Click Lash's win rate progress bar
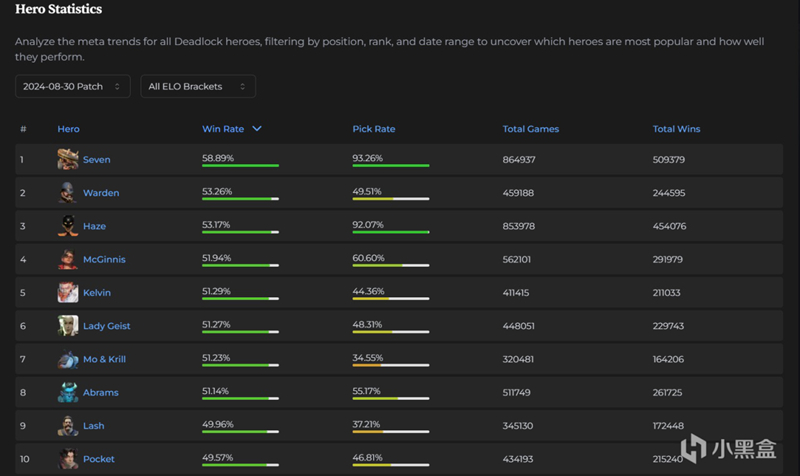The width and height of the screenshot is (800, 476). pos(240,432)
